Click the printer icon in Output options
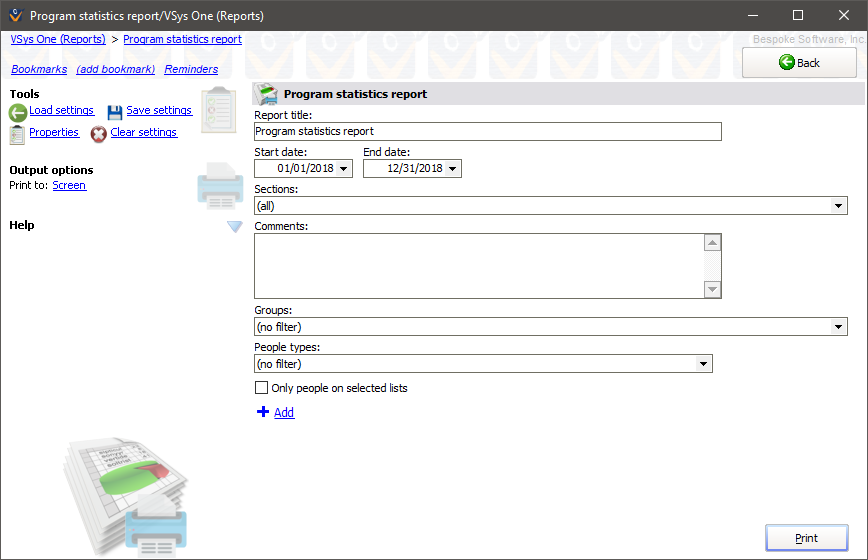 point(219,186)
